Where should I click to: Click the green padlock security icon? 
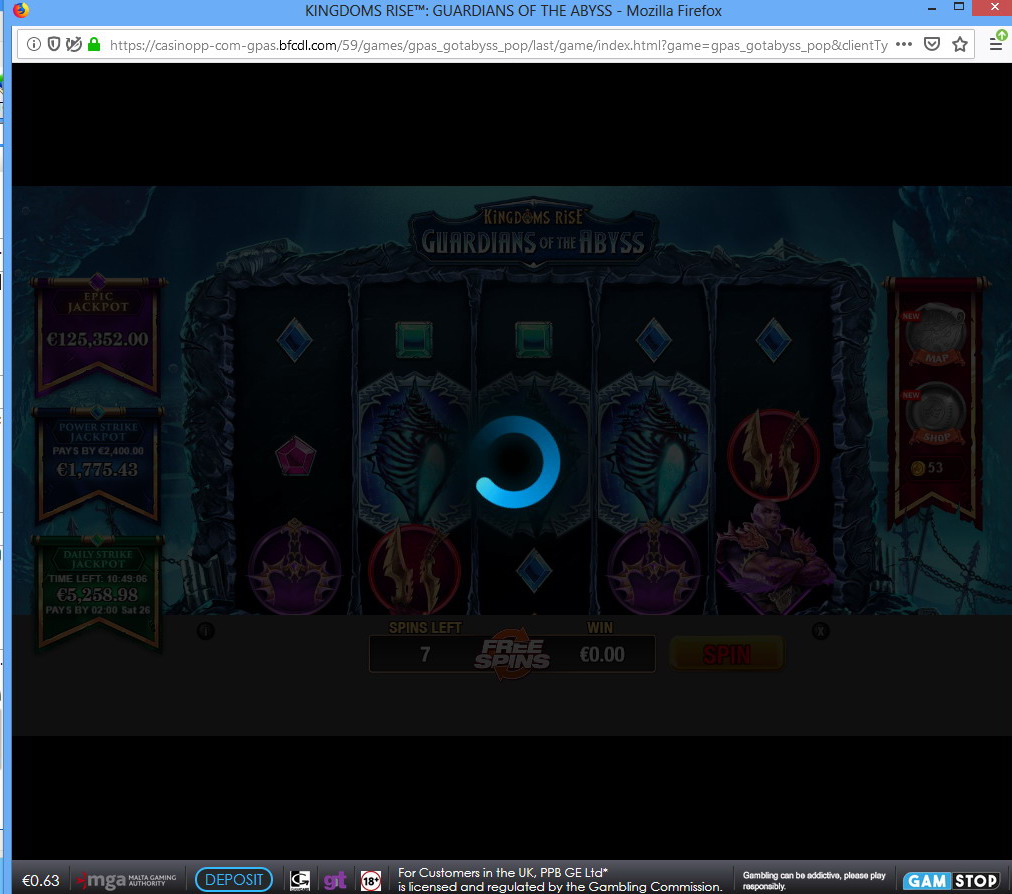pos(94,44)
